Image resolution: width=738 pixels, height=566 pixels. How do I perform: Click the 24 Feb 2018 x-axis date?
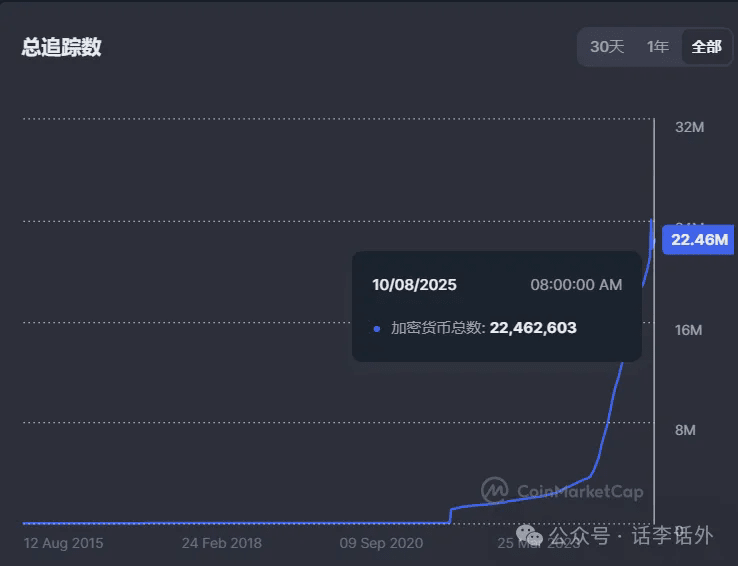pyautogui.click(x=222, y=543)
